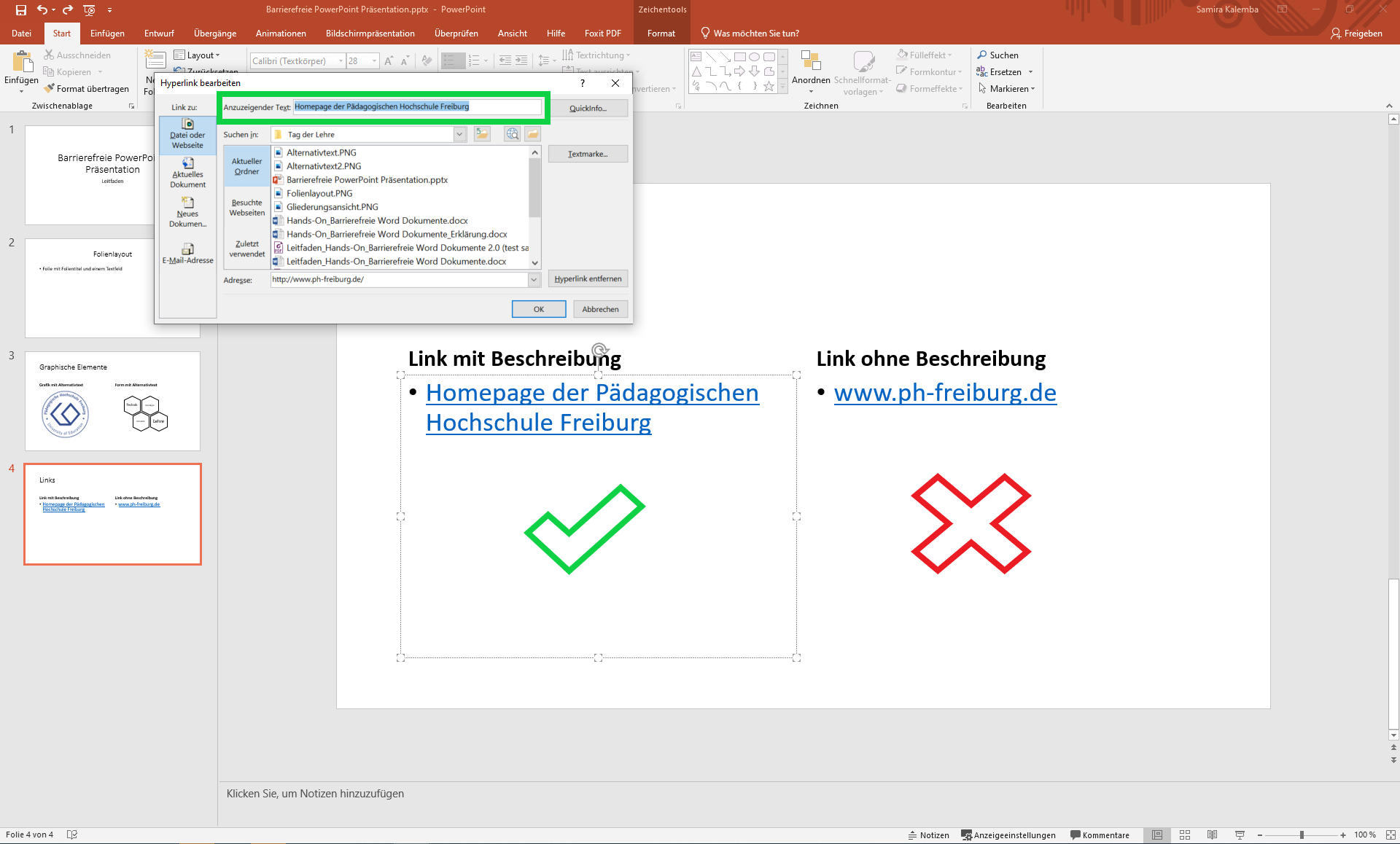Screen dimensions: 1400x844
Task: Switch to slide sorter view
Action: coord(1185,835)
